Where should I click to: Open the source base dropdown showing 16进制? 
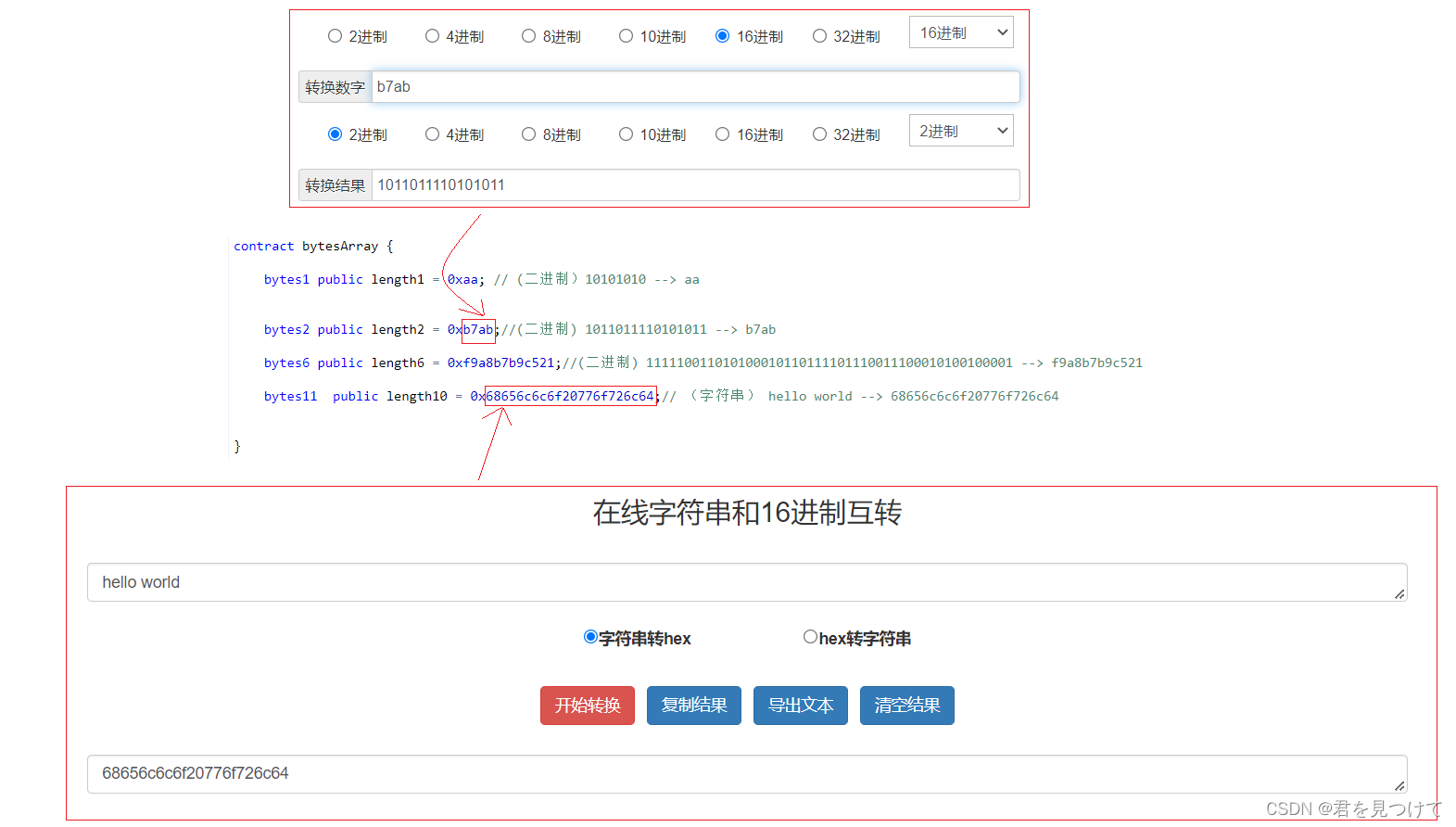click(x=961, y=32)
